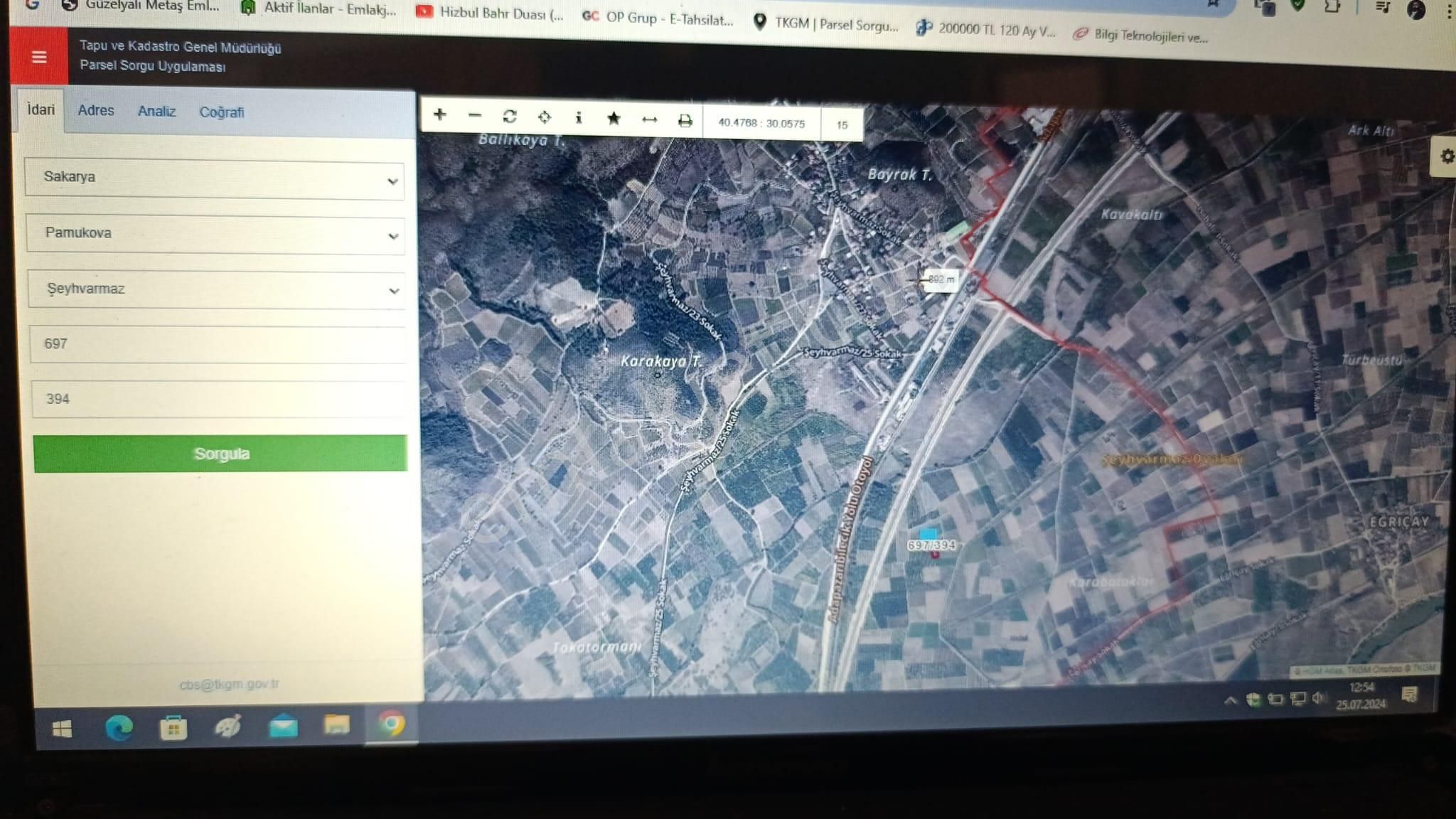Viewport: 1456px width, 819px height.
Task: Open the Şeyhvarmaz neighborhood dropdown
Action: [x=217, y=289]
